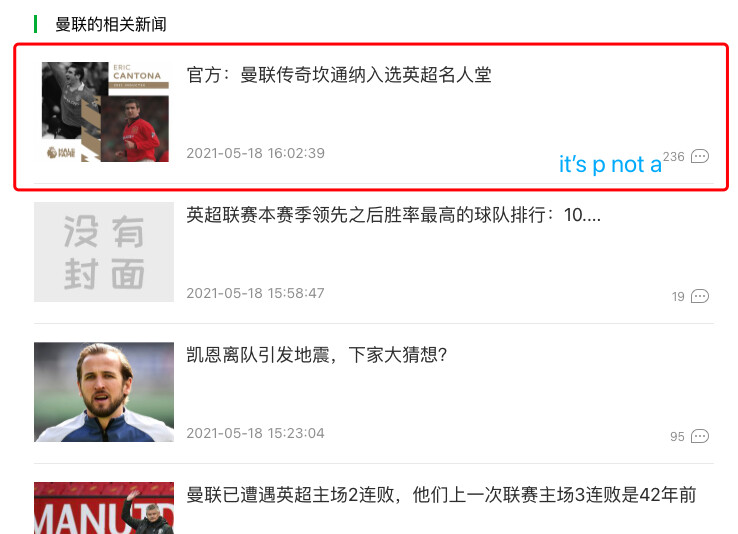The image size is (738, 534).
Task: Open comments icon beside count 95
Action: click(x=699, y=436)
